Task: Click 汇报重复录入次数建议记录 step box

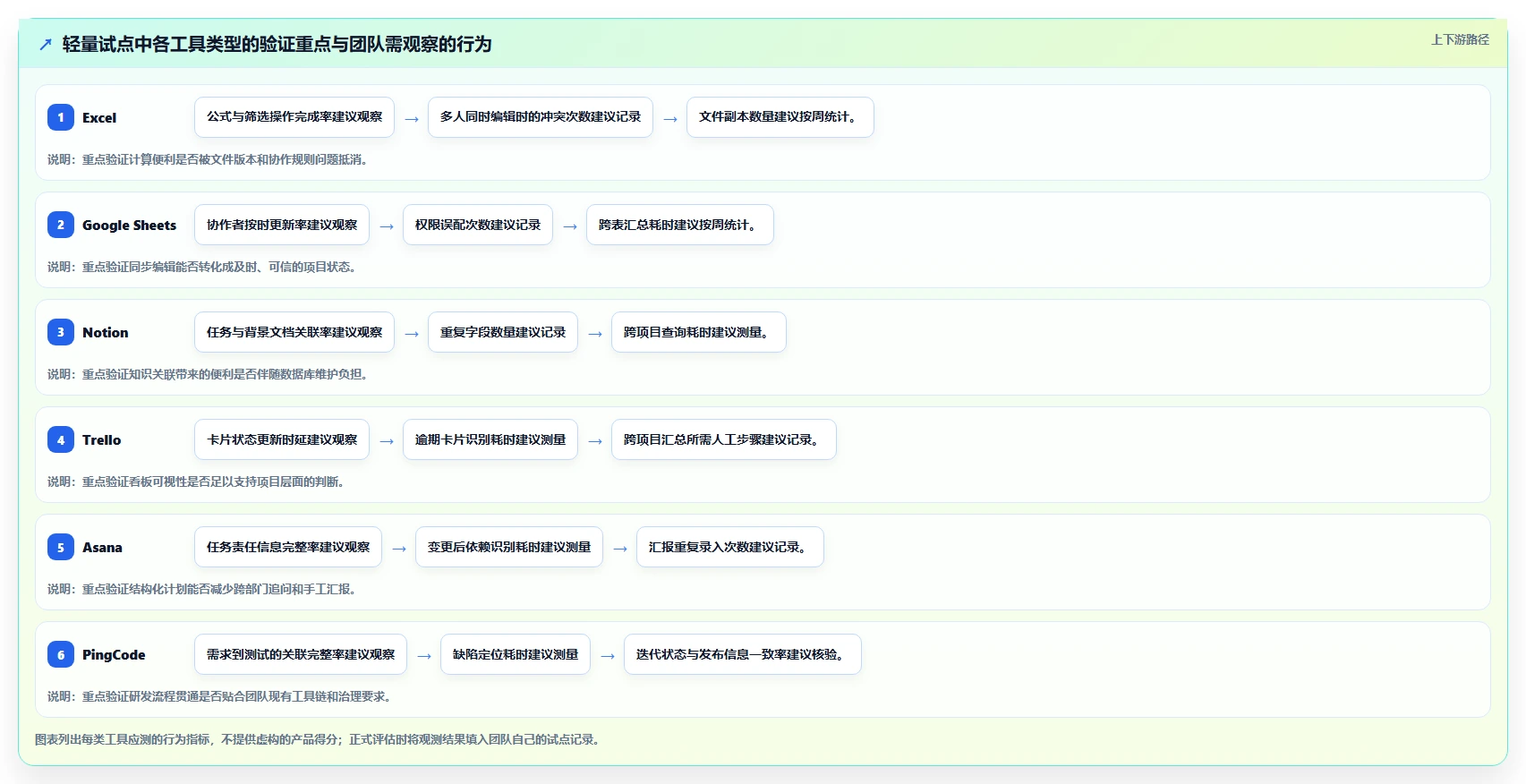Action: point(730,547)
